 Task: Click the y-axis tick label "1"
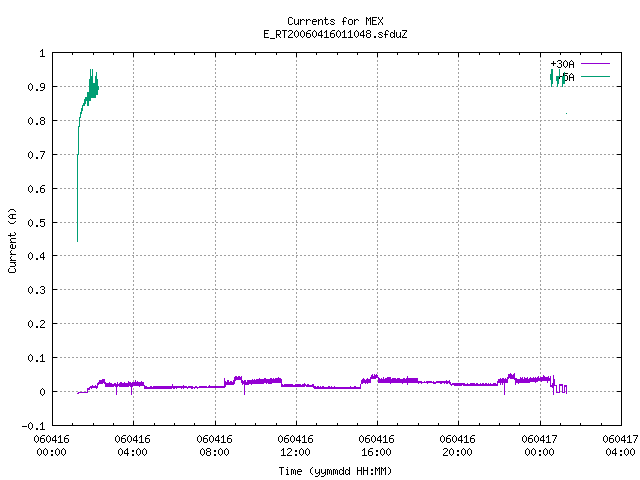42,53
